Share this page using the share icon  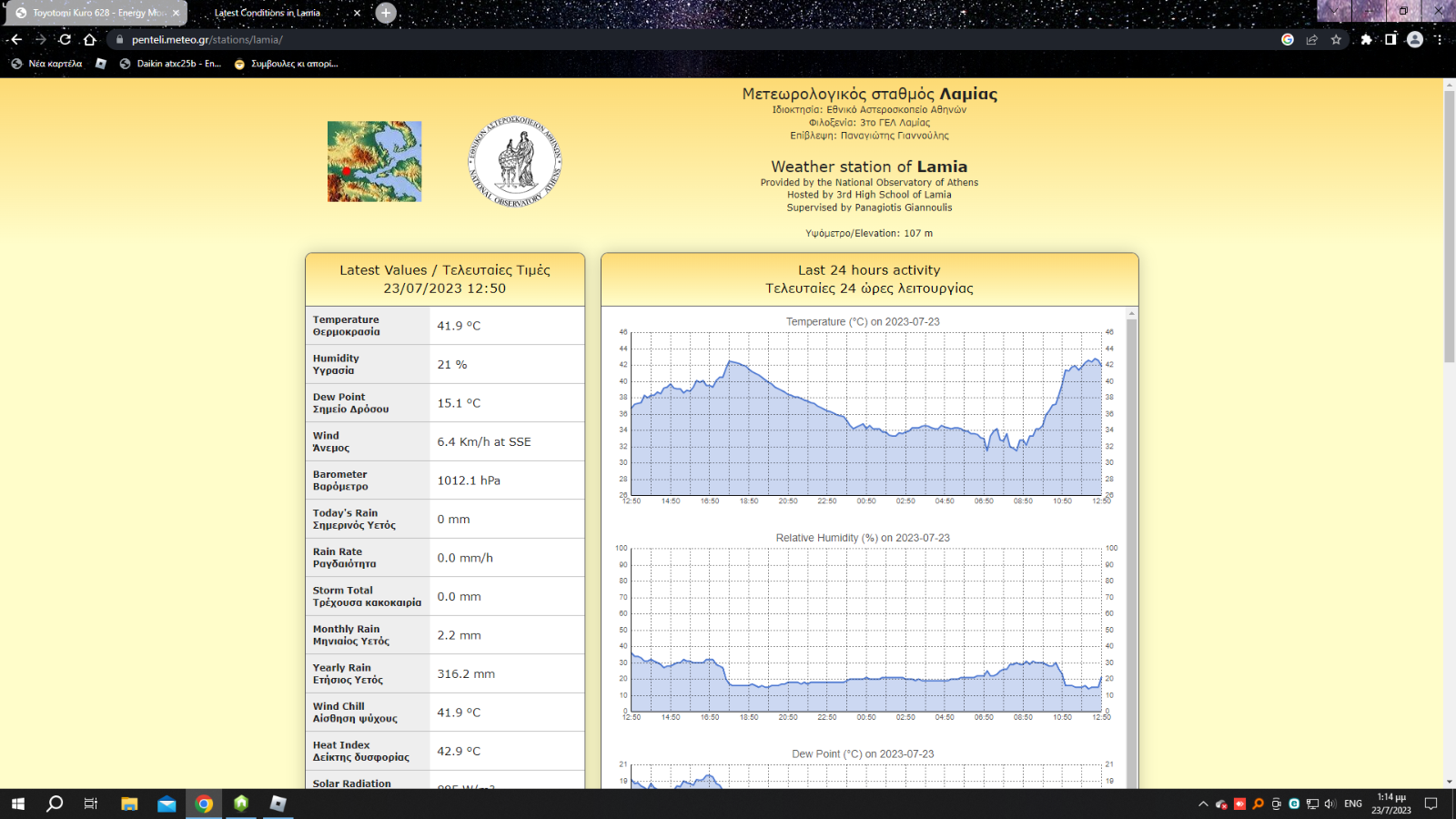[1311, 39]
